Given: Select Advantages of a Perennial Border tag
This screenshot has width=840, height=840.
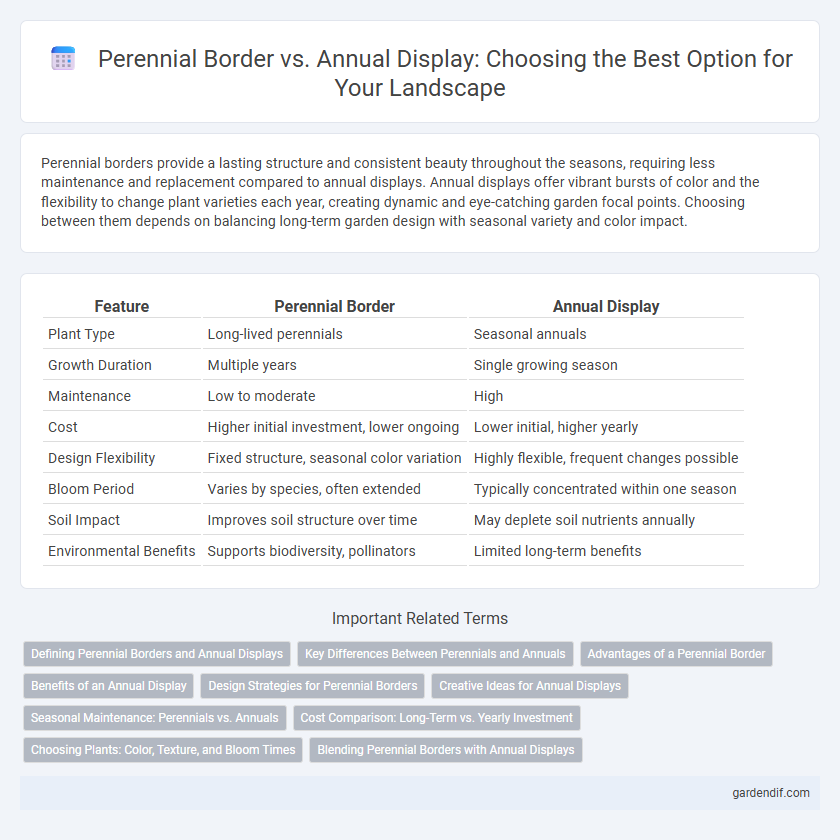Looking at the screenshot, I should 676,654.
